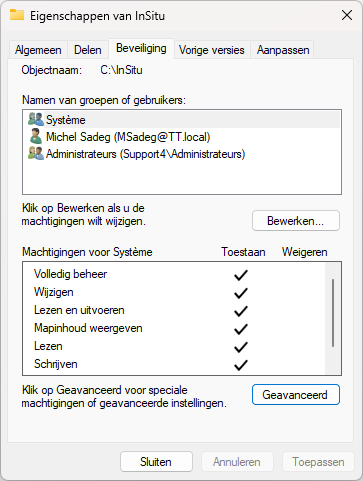Open Geavanceerd permission settings
This screenshot has width=363, height=481.
296,395
